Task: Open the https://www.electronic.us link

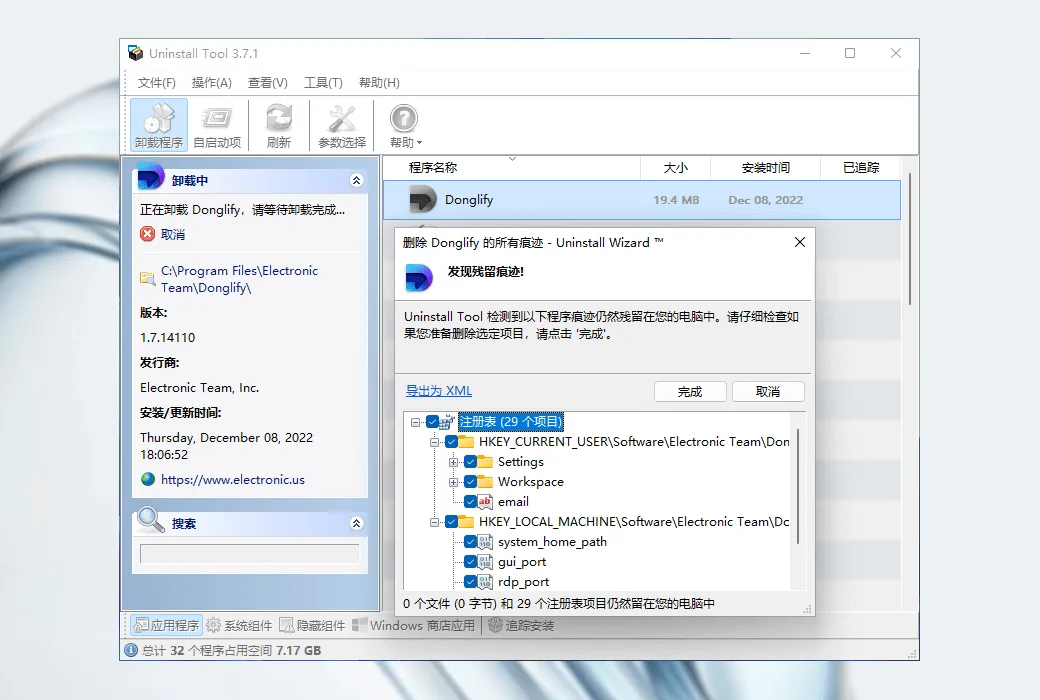Action: tap(233, 479)
